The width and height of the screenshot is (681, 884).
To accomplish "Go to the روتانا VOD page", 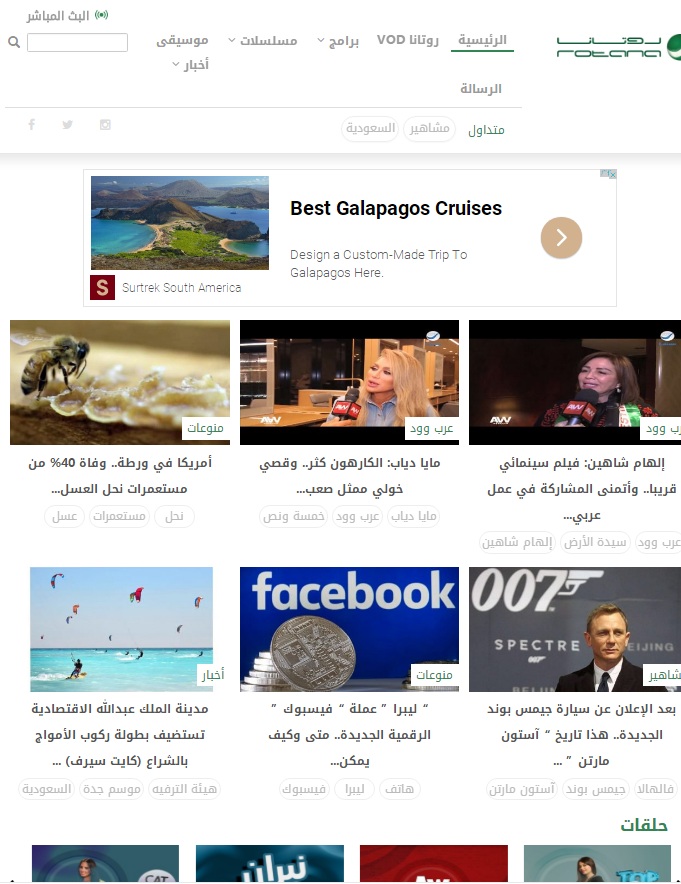I will (408, 40).
